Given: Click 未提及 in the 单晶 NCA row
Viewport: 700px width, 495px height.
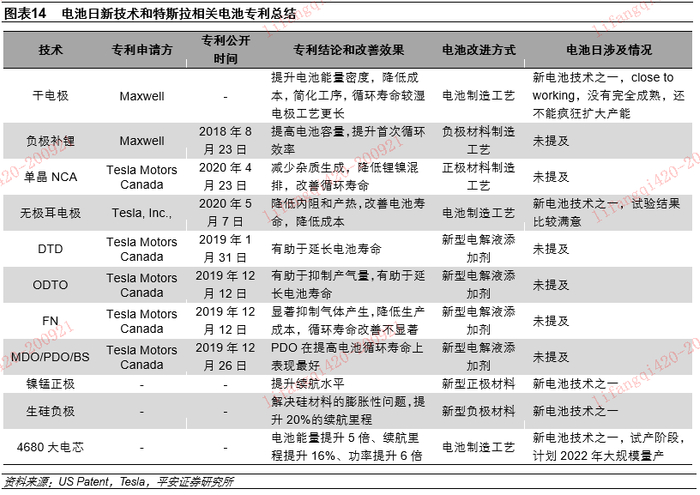Looking at the screenshot, I should pyautogui.click(x=551, y=177).
